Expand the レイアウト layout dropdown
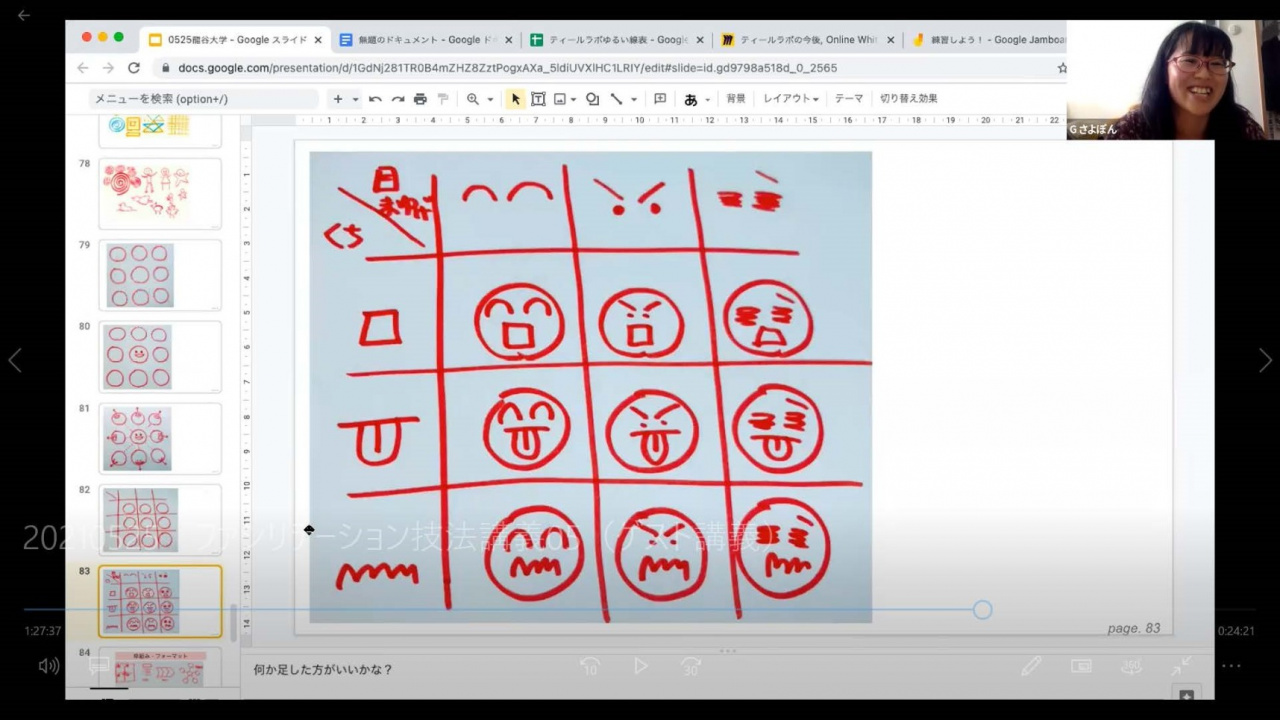This screenshot has height=720, width=1280. click(790, 99)
